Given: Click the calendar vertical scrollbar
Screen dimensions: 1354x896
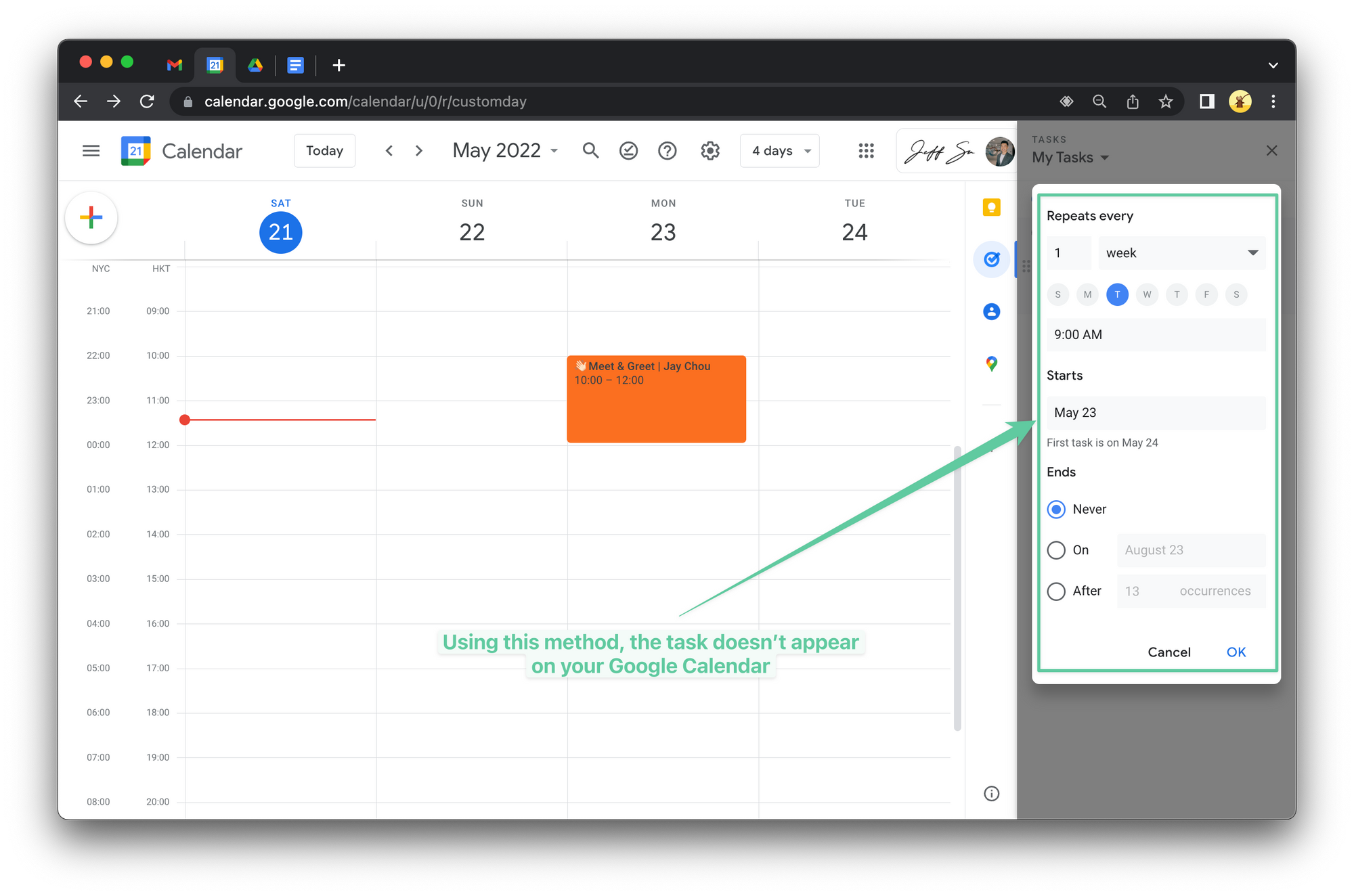Looking at the screenshot, I should (x=957, y=587).
